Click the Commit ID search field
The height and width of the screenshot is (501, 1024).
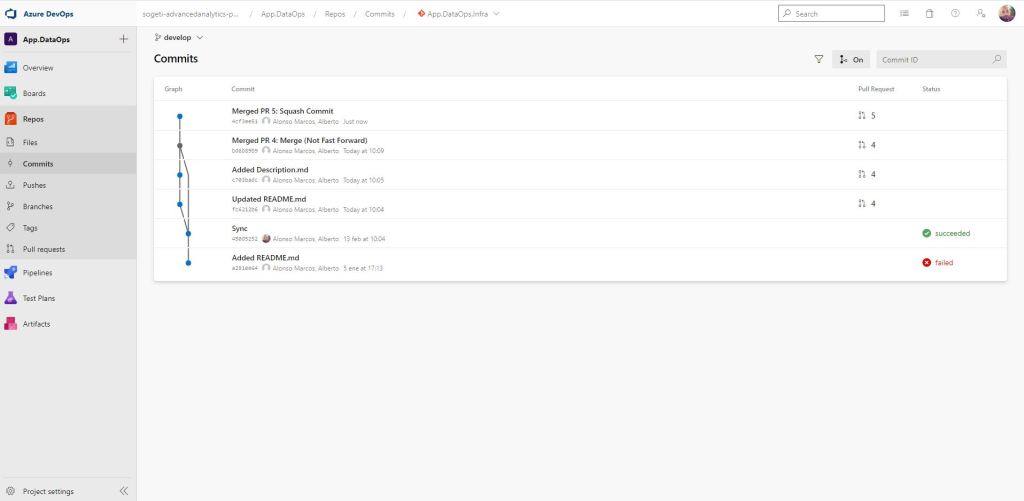(933, 60)
